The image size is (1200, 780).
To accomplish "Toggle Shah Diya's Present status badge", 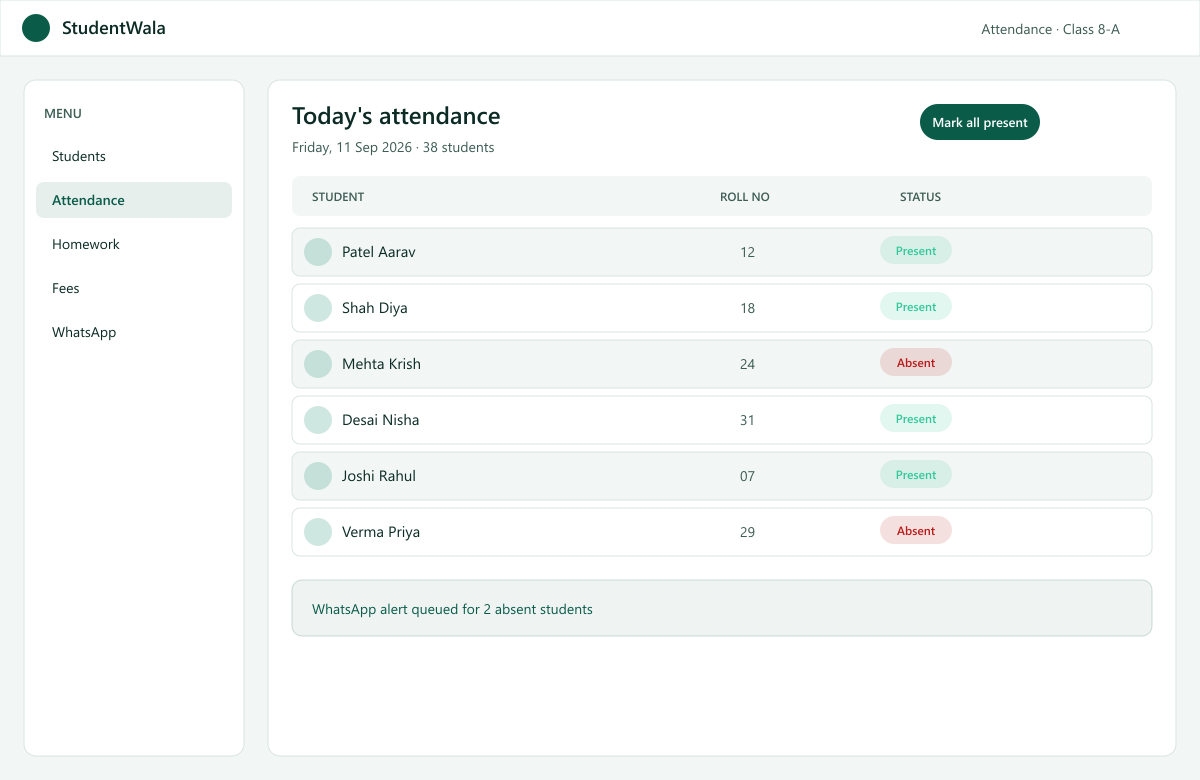I will [916, 307].
